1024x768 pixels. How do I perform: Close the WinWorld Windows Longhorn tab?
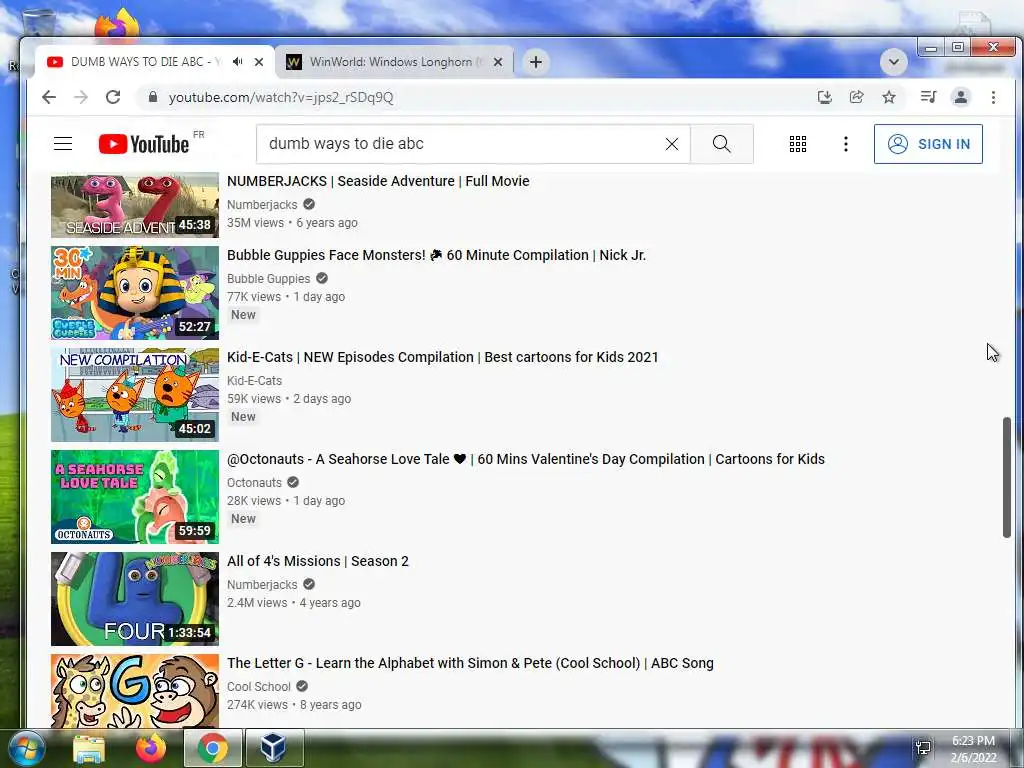[498, 62]
